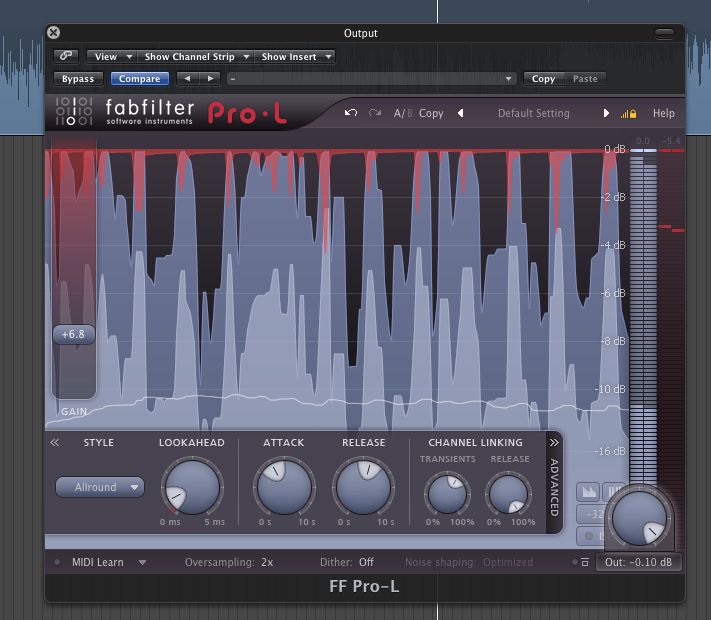This screenshot has width=711, height=620.
Task: Click the FabFilter binary logo icon
Action: tap(74, 111)
